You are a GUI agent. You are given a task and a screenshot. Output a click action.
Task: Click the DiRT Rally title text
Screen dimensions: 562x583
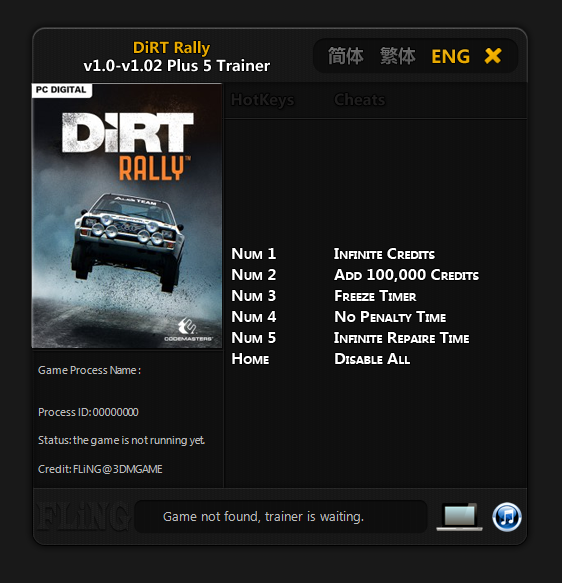[x=171, y=48]
